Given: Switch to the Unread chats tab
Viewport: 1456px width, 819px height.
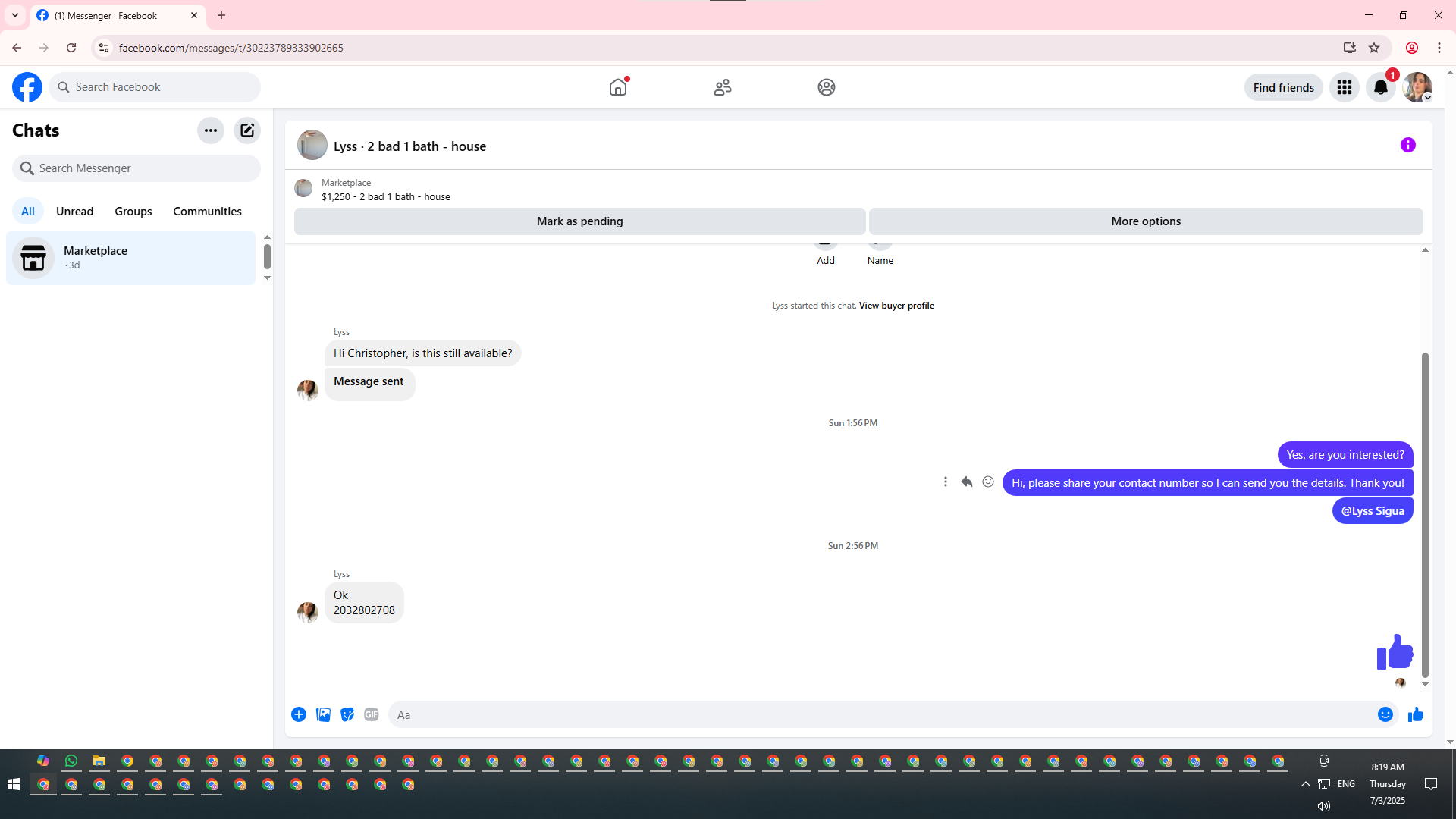Looking at the screenshot, I should click(74, 212).
